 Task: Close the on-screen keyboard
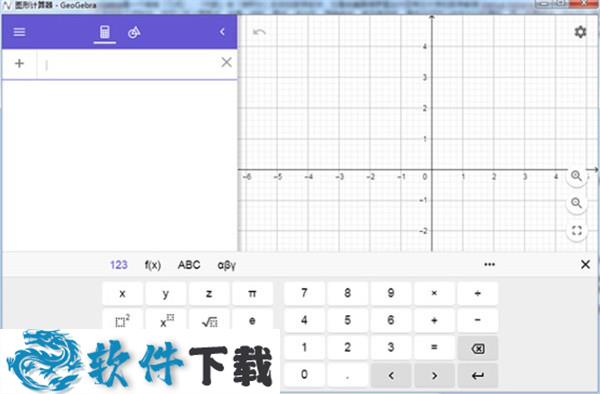click(x=585, y=264)
